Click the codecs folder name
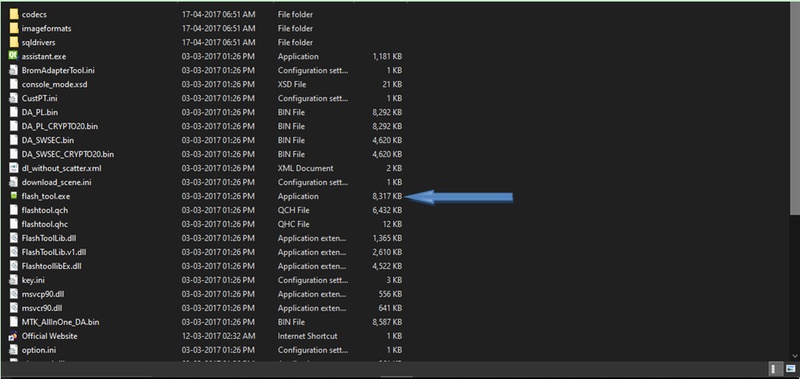The image size is (800, 379). coord(34,15)
